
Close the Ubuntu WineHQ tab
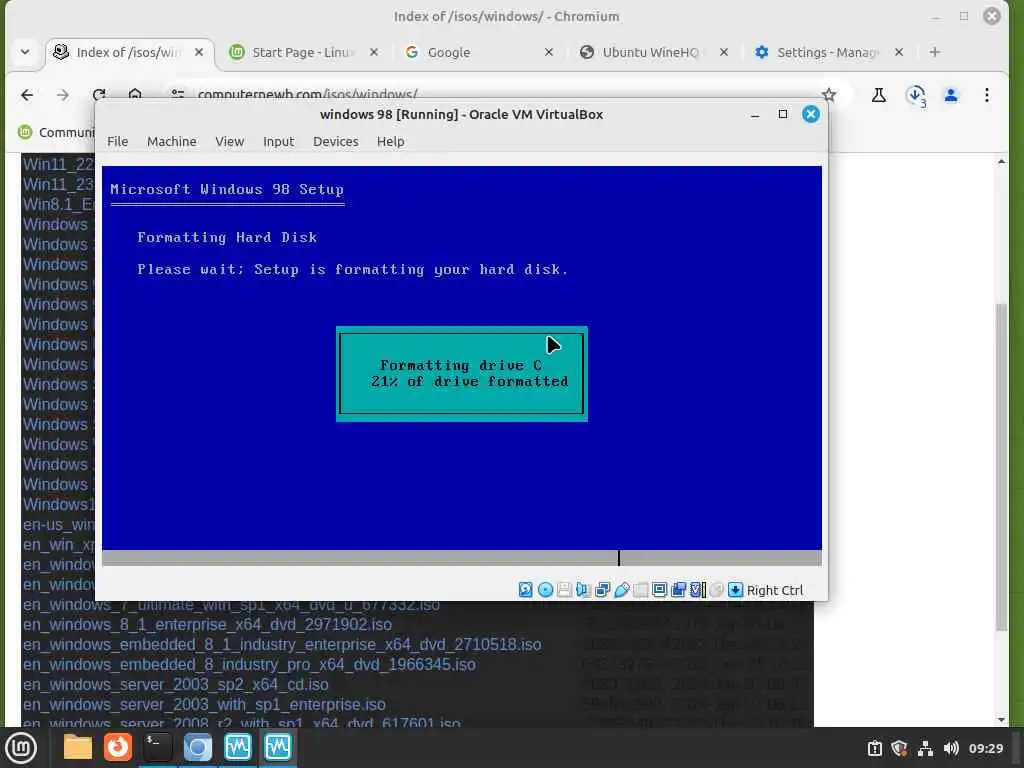724,52
